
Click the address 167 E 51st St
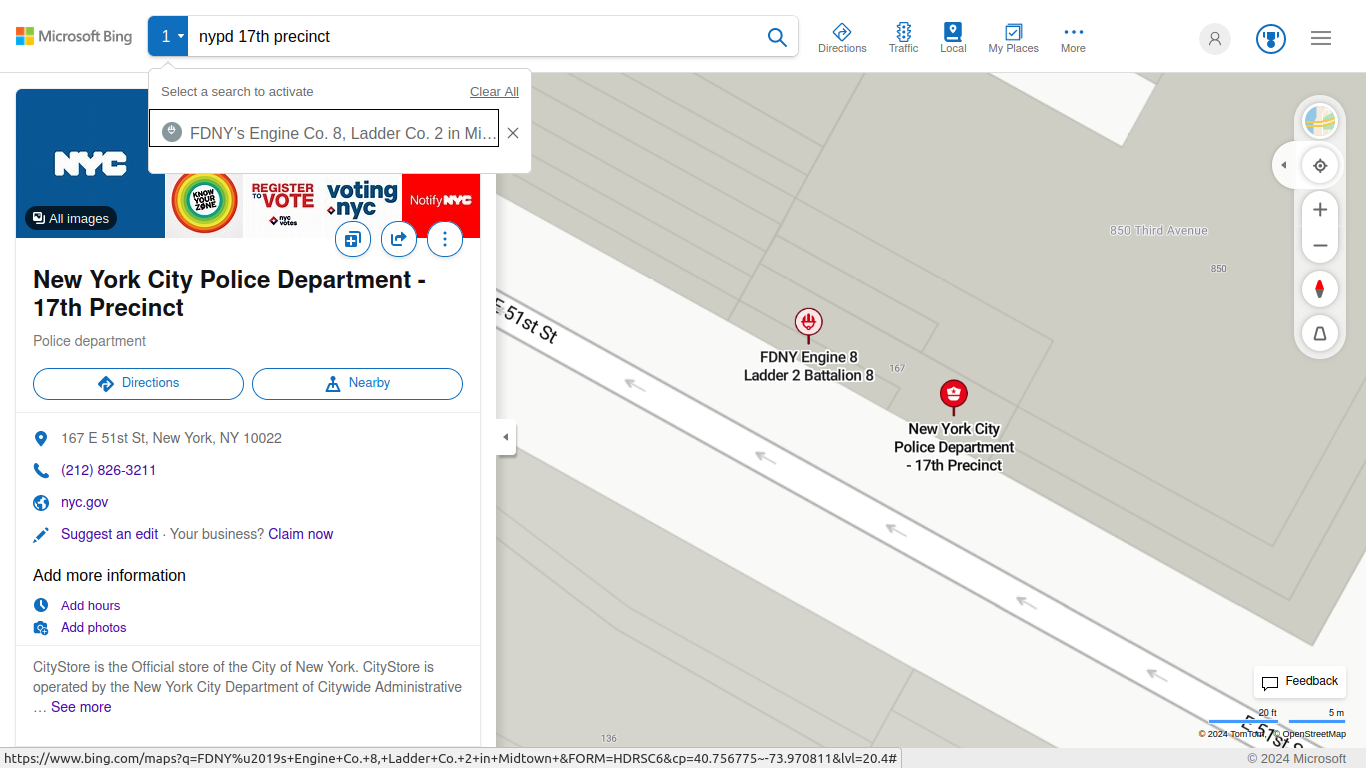click(171, 438)
